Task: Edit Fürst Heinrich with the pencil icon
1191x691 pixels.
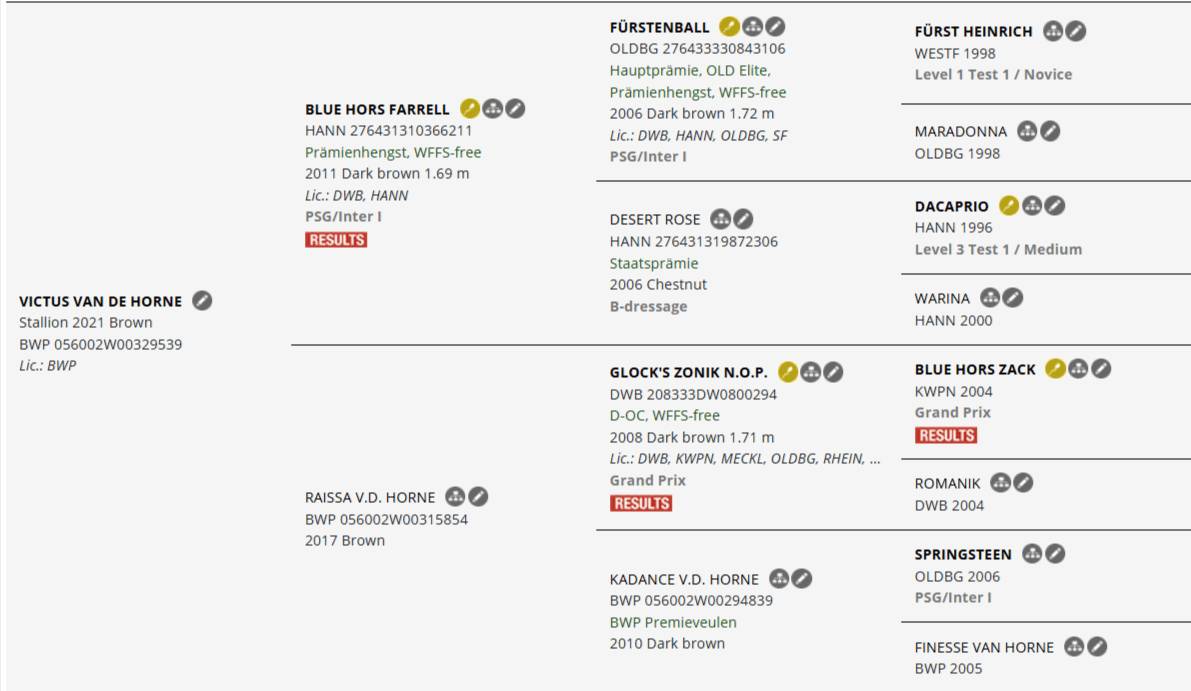Action: 1076,31
